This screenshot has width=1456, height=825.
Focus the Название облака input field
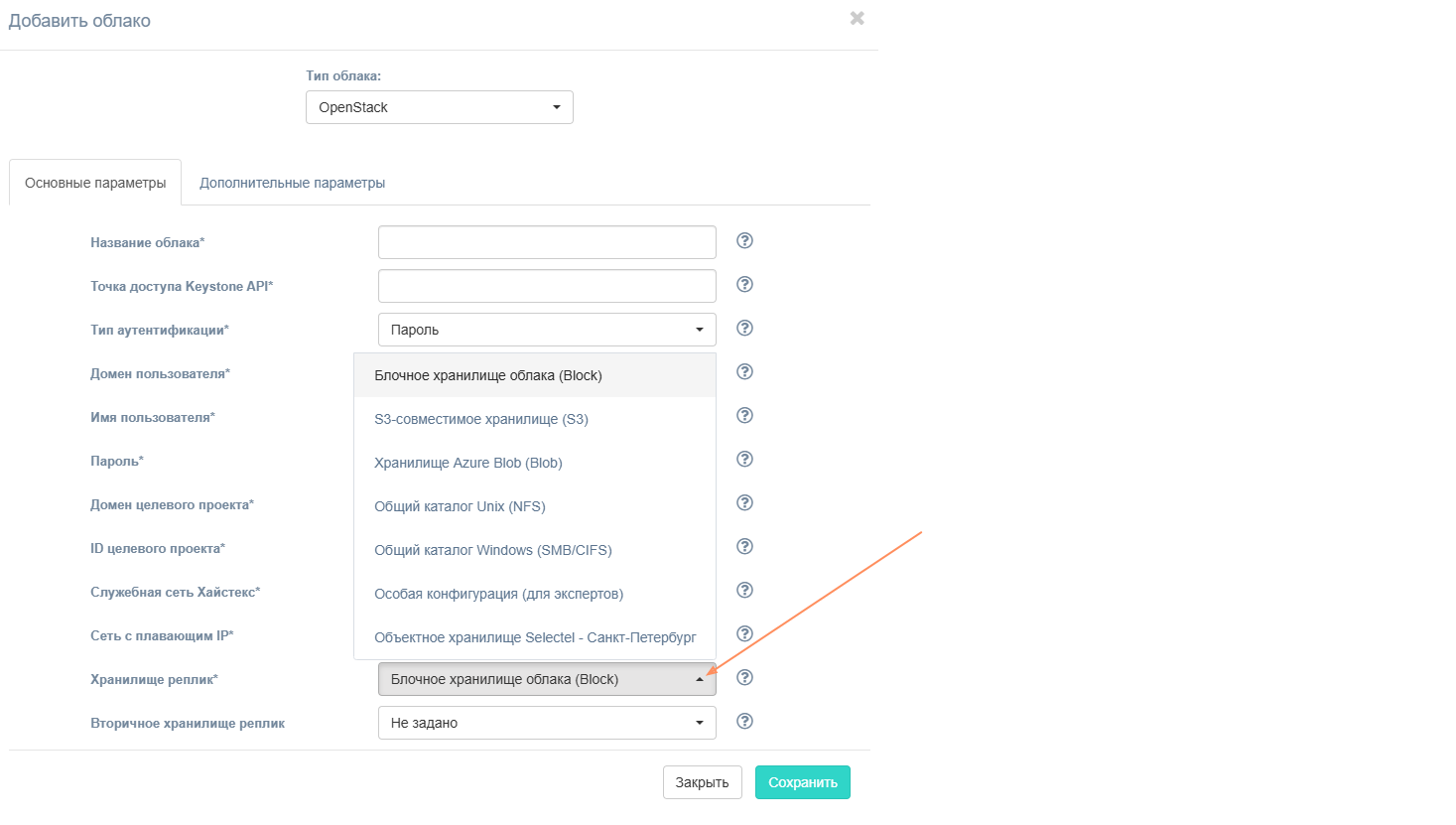coord(547,242)
